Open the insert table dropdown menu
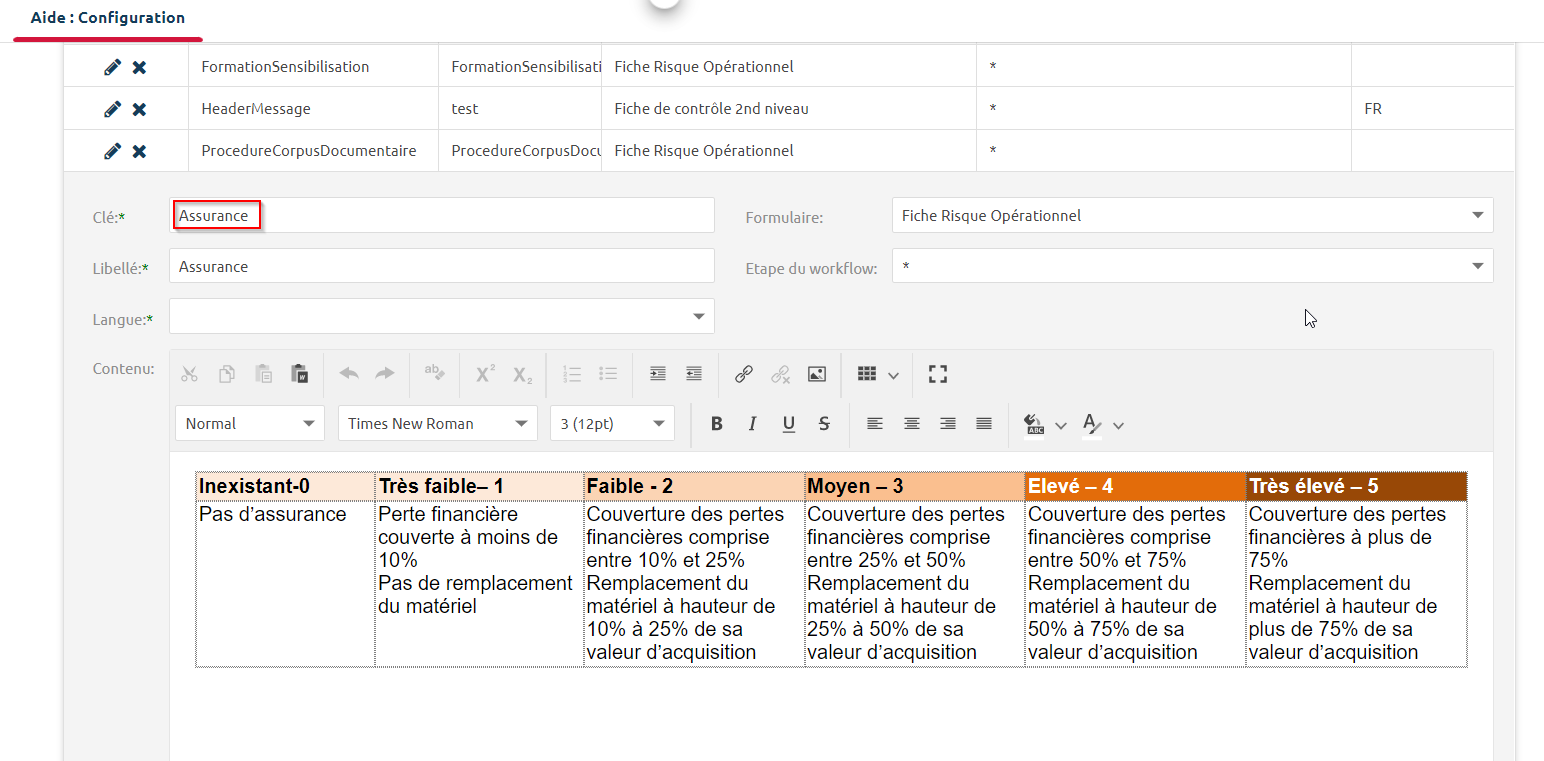 (x=893, y=375)
